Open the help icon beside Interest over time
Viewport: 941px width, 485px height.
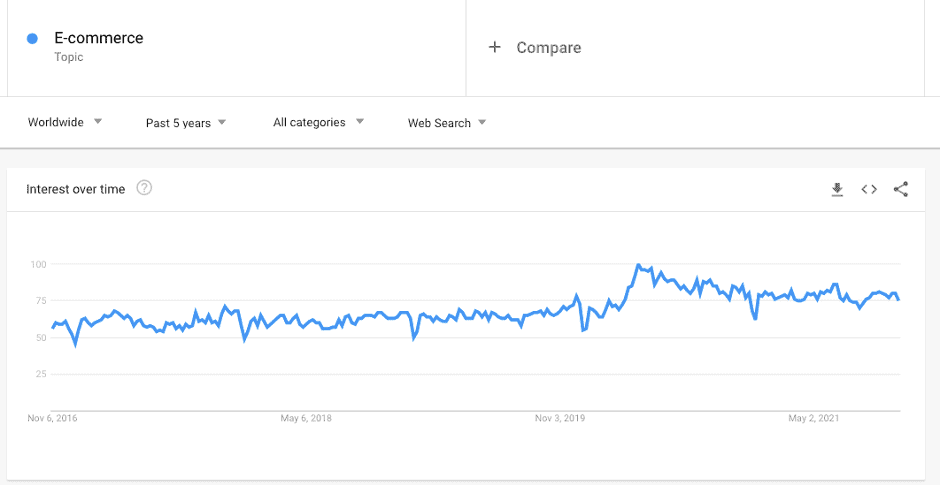144,188
